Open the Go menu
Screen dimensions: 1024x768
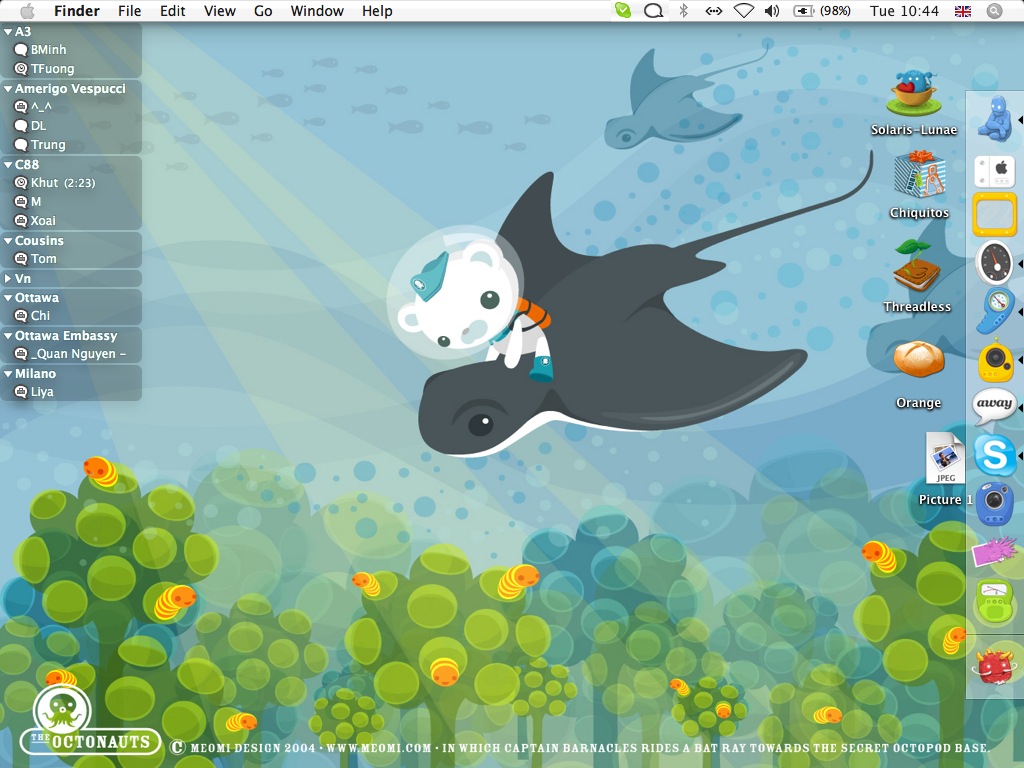tap(263, 10)
